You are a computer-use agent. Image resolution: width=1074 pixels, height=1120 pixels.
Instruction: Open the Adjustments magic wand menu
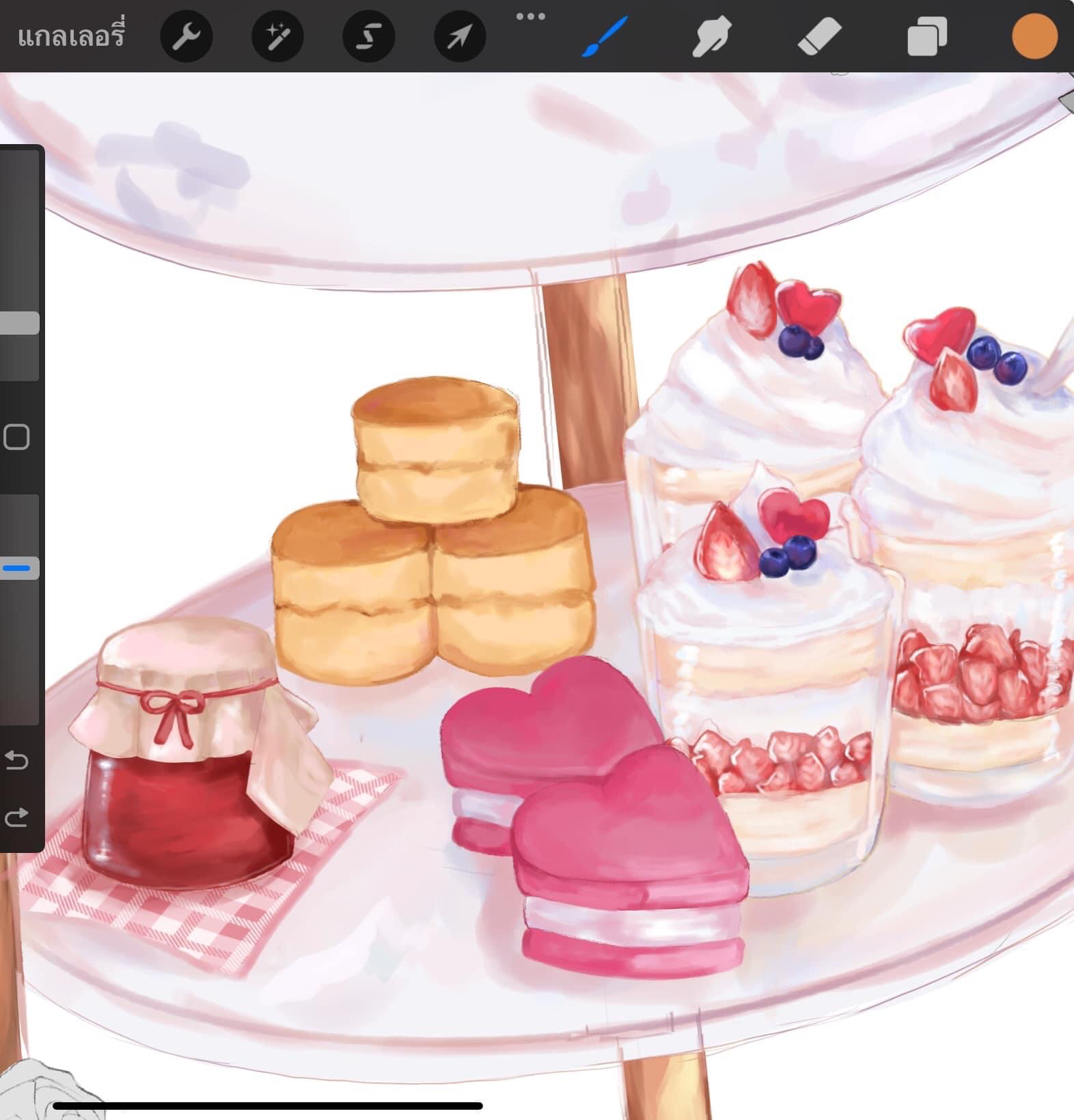[x=277, y=36]
